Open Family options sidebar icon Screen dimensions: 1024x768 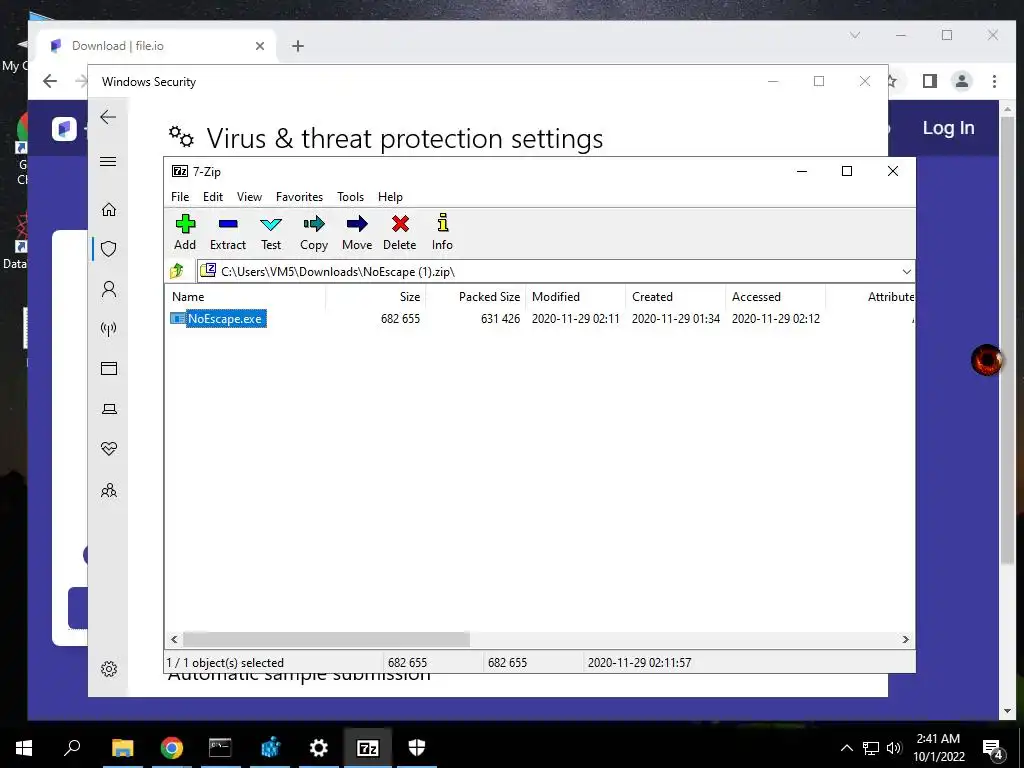pos(109,490)
